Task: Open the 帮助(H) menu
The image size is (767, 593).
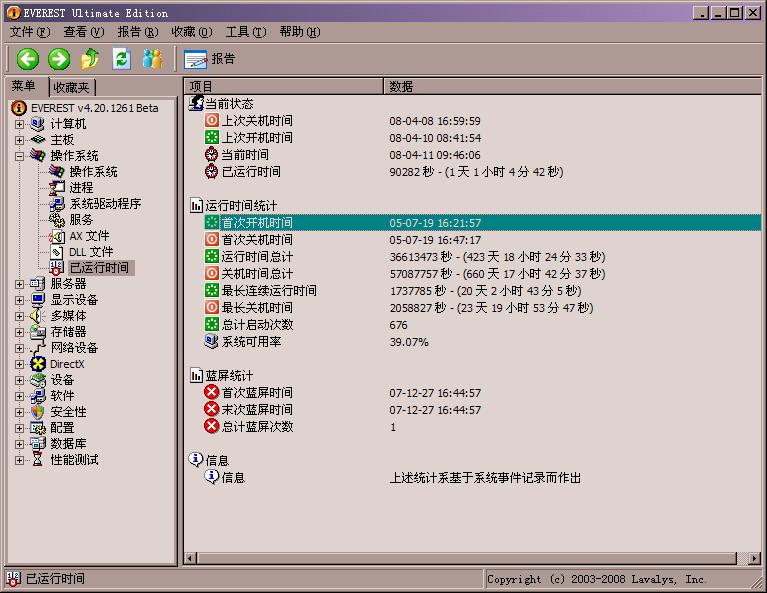Action: pos(300,32)
